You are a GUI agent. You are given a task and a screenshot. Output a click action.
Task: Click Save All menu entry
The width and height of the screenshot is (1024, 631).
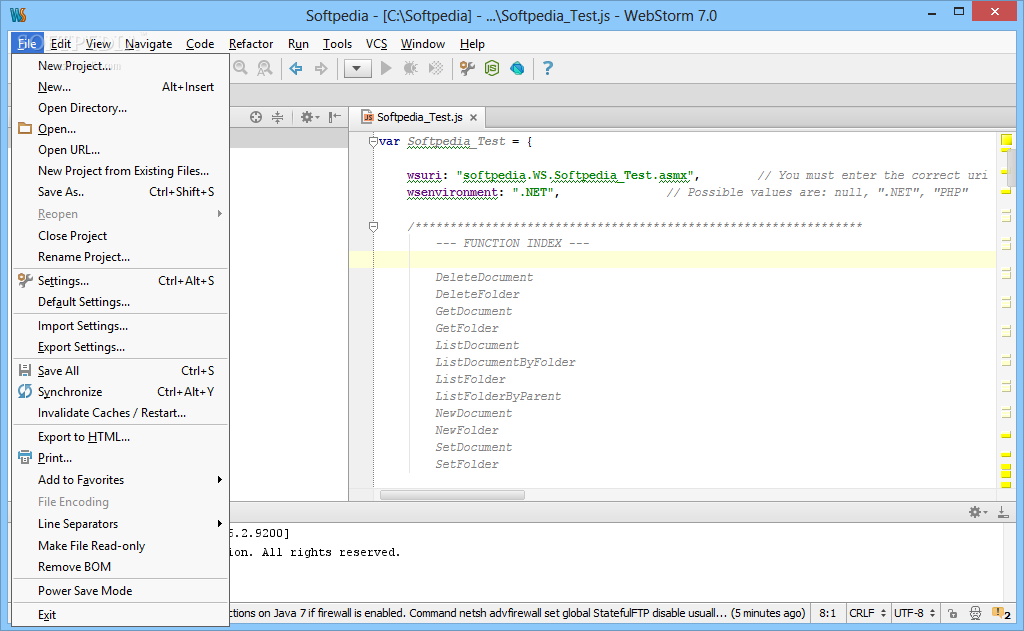121,370
